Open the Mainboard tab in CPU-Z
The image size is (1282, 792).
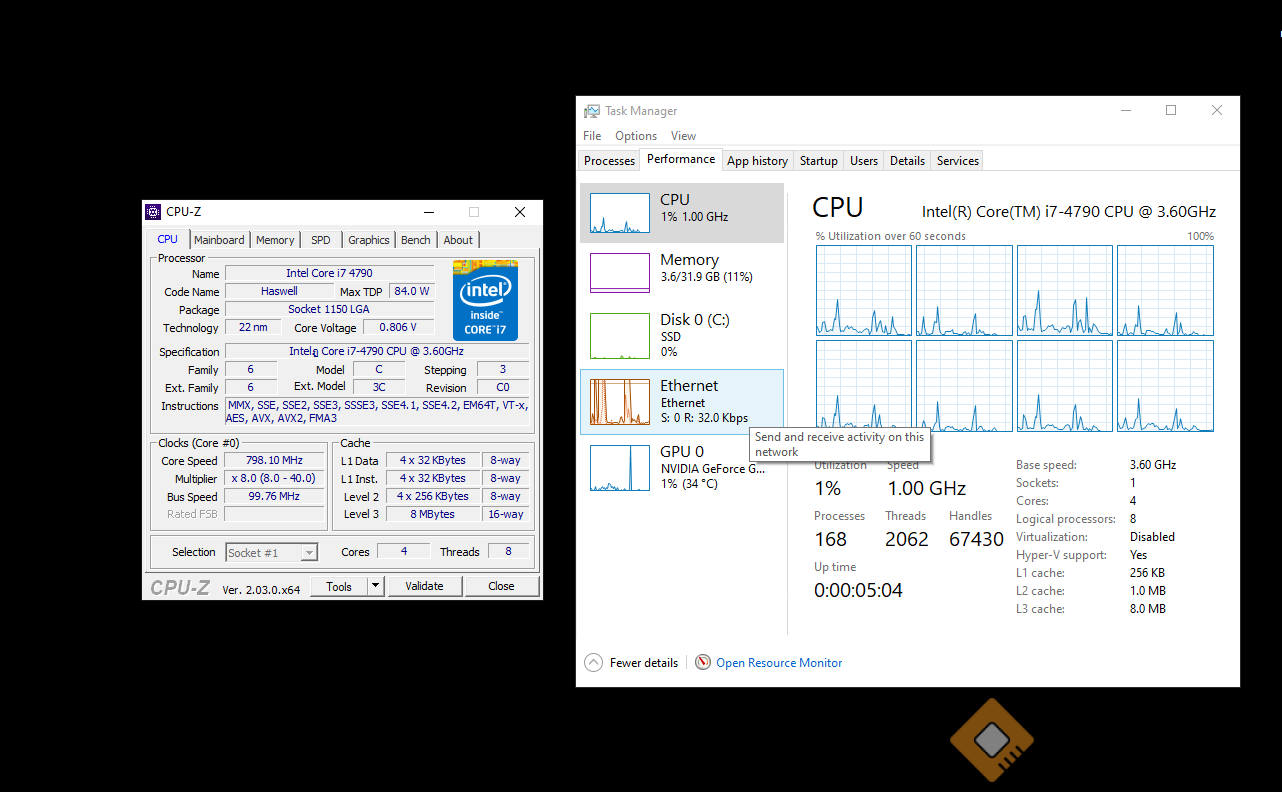[219, 240]
